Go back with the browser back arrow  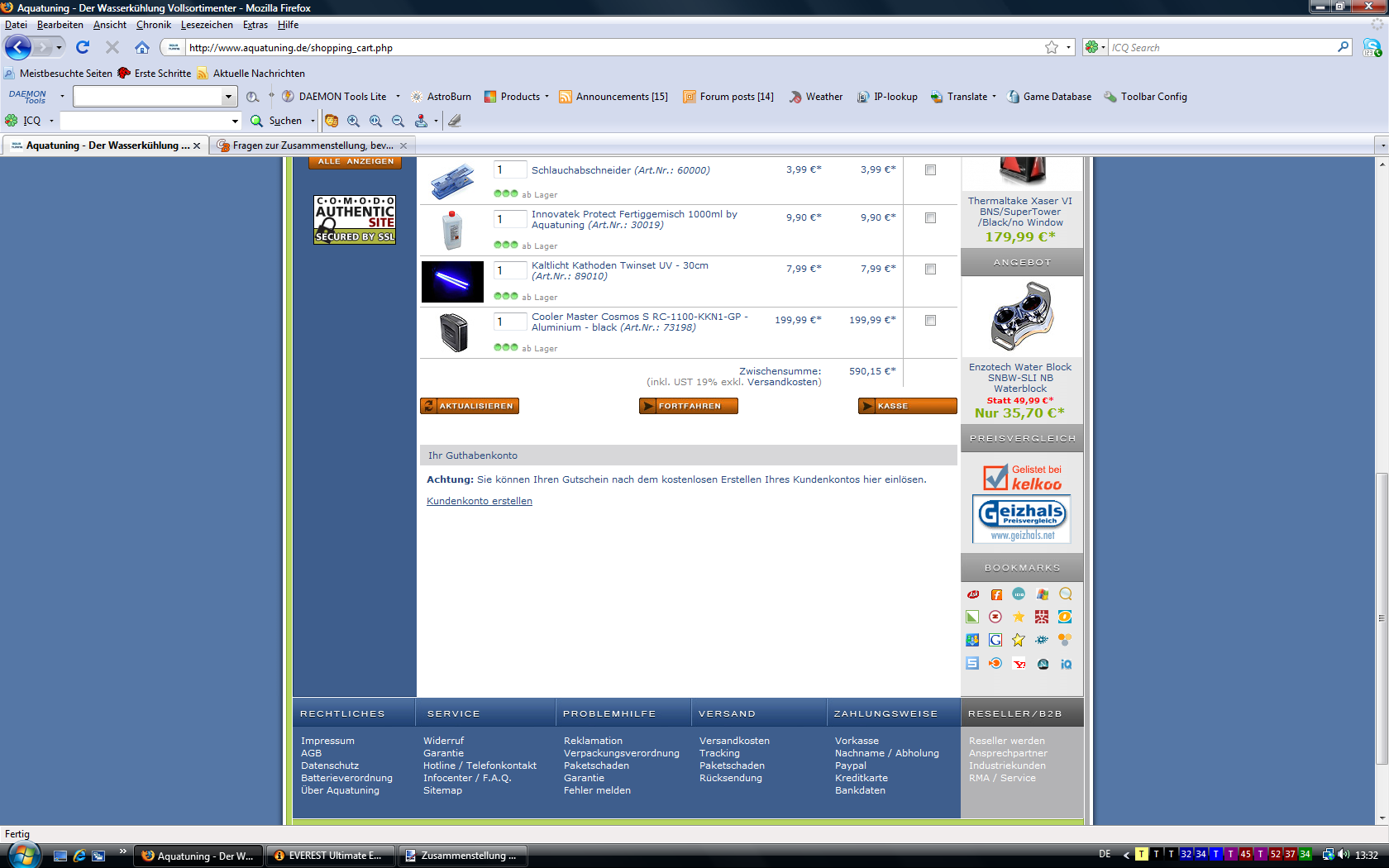pos(18,47)
